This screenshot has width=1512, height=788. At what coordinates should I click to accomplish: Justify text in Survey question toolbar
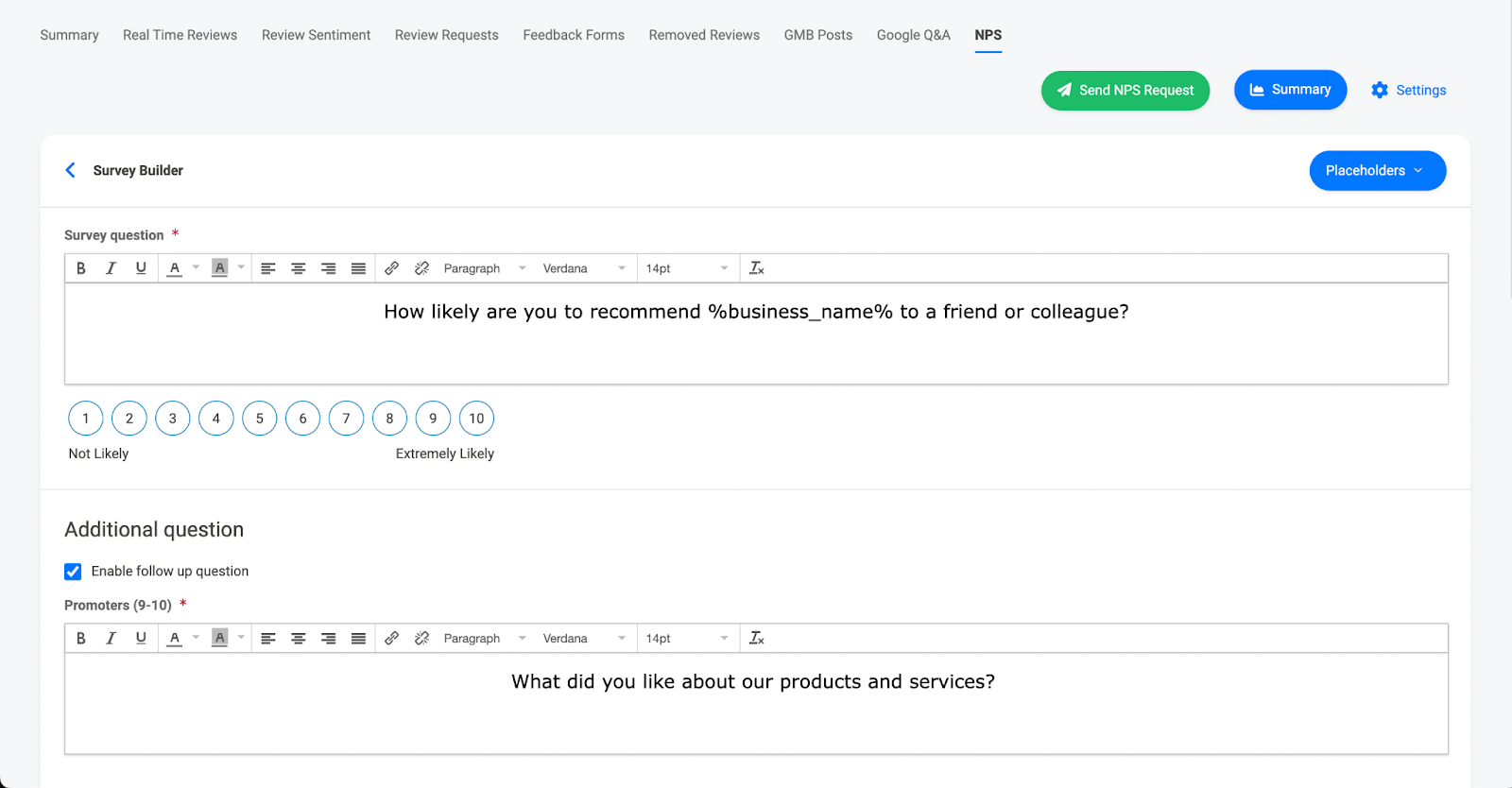coord(359,268)
